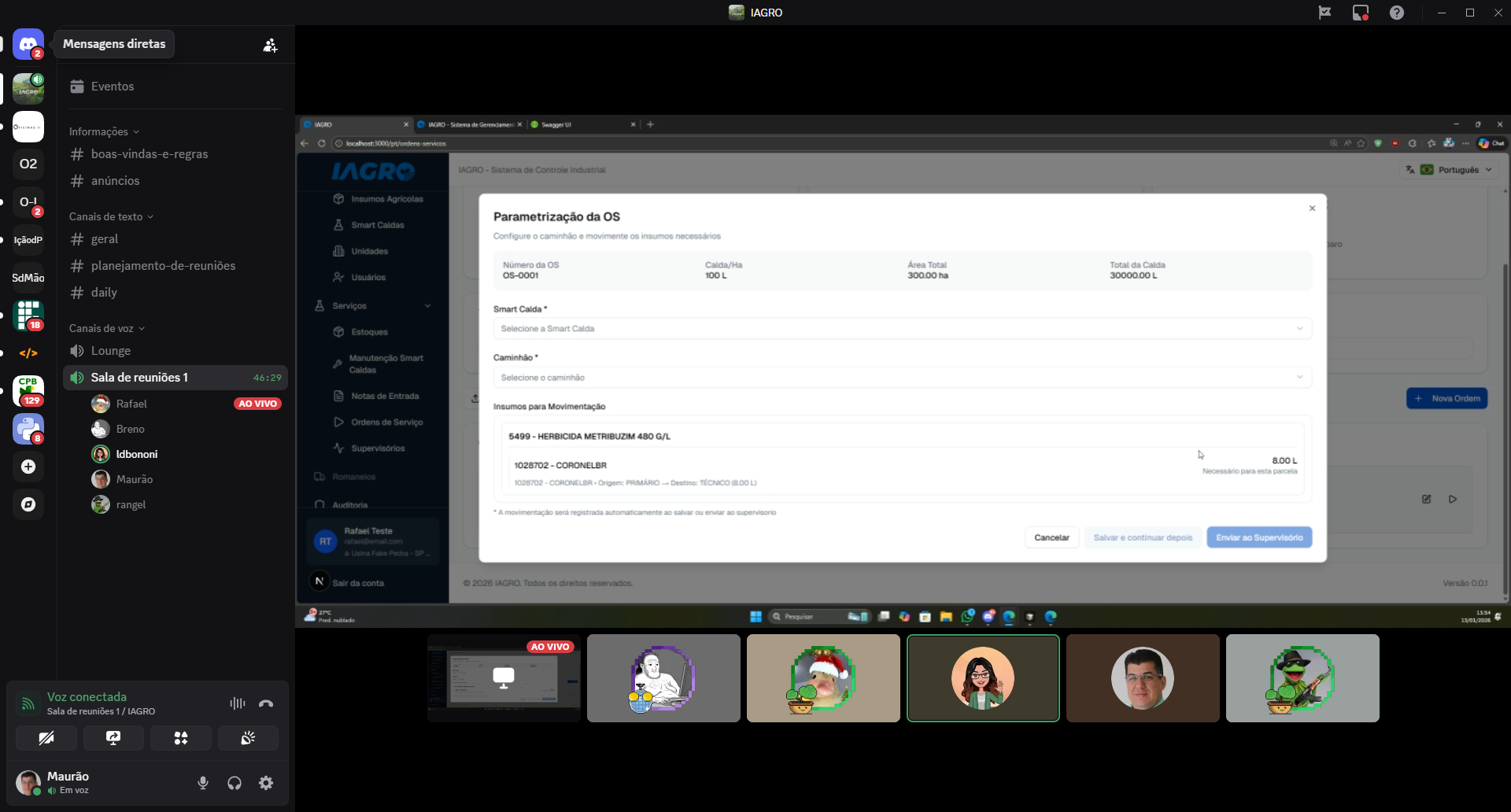Open the anúncios channel

coord(175,181)
